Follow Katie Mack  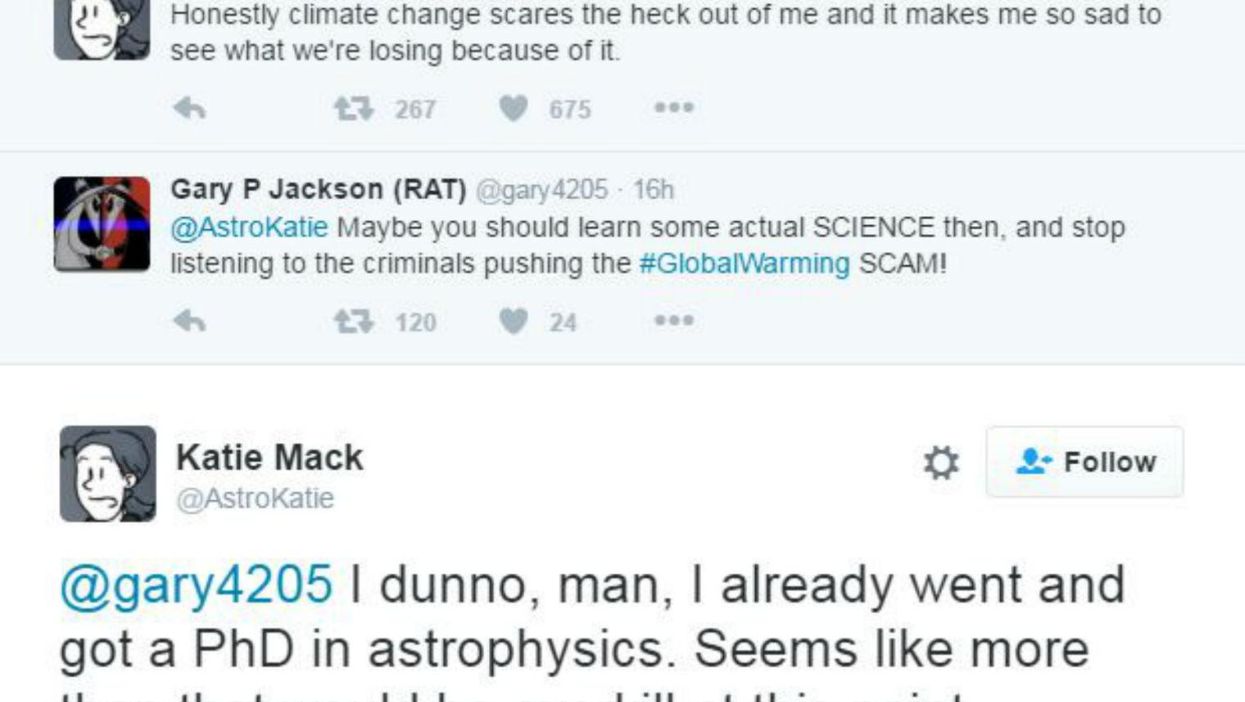1084,462
